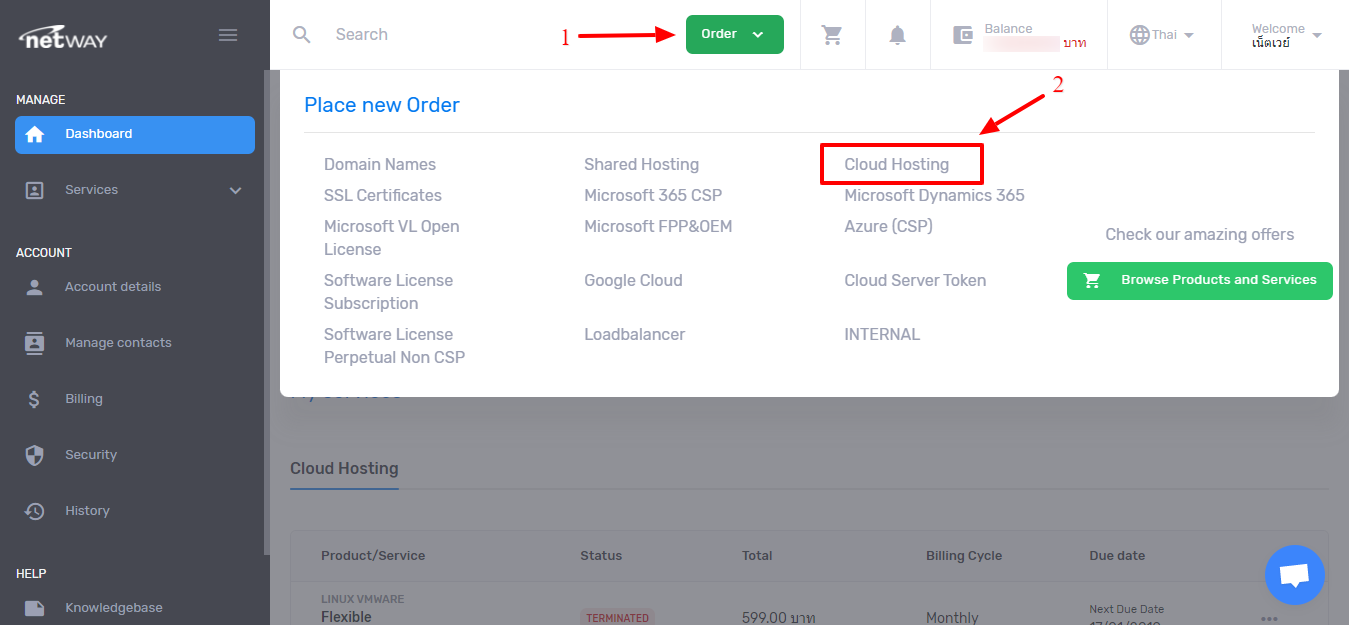Expand the green Order dropdown button

[734, 34]
